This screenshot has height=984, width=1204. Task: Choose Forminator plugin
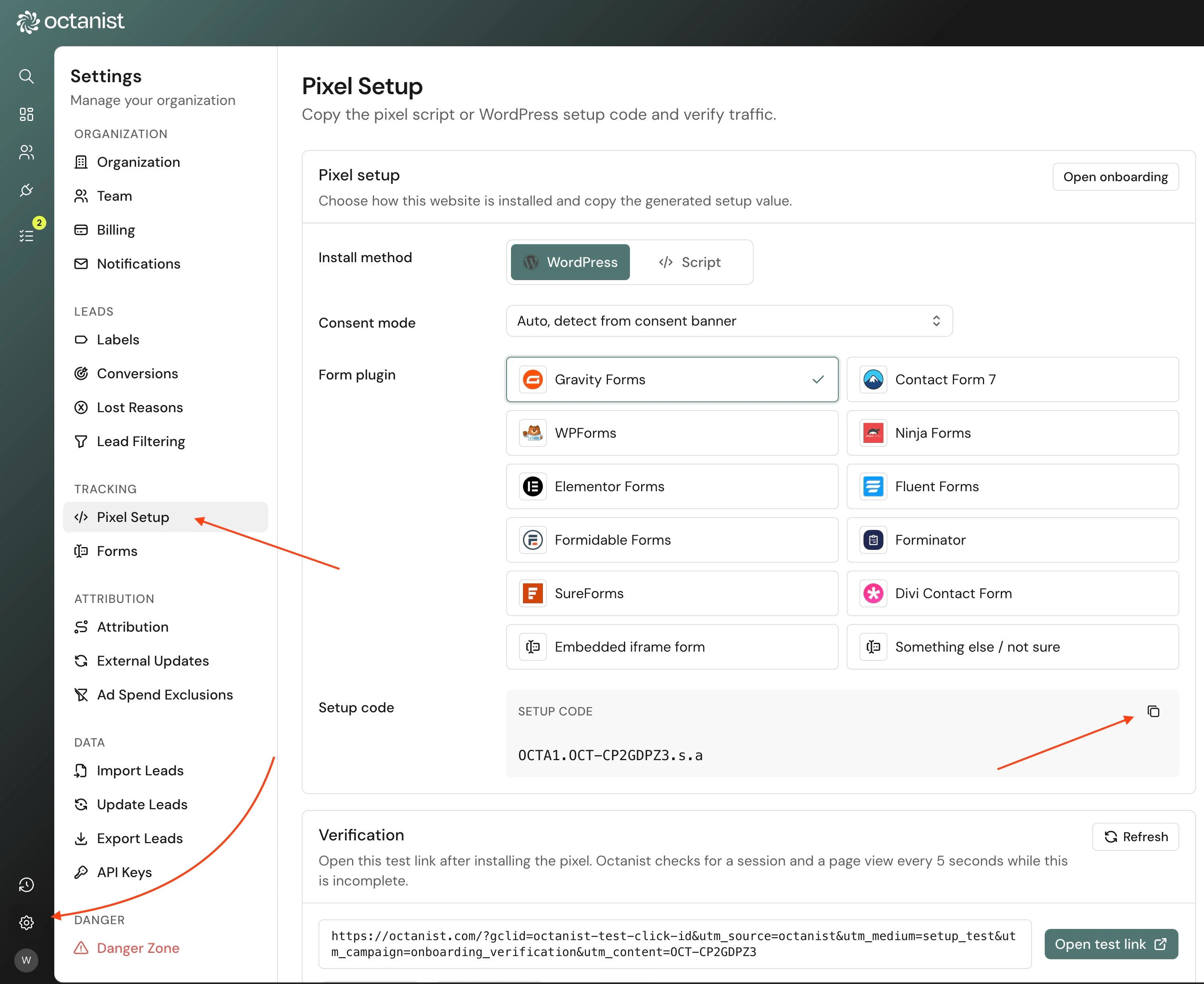tap(1012, 539)
